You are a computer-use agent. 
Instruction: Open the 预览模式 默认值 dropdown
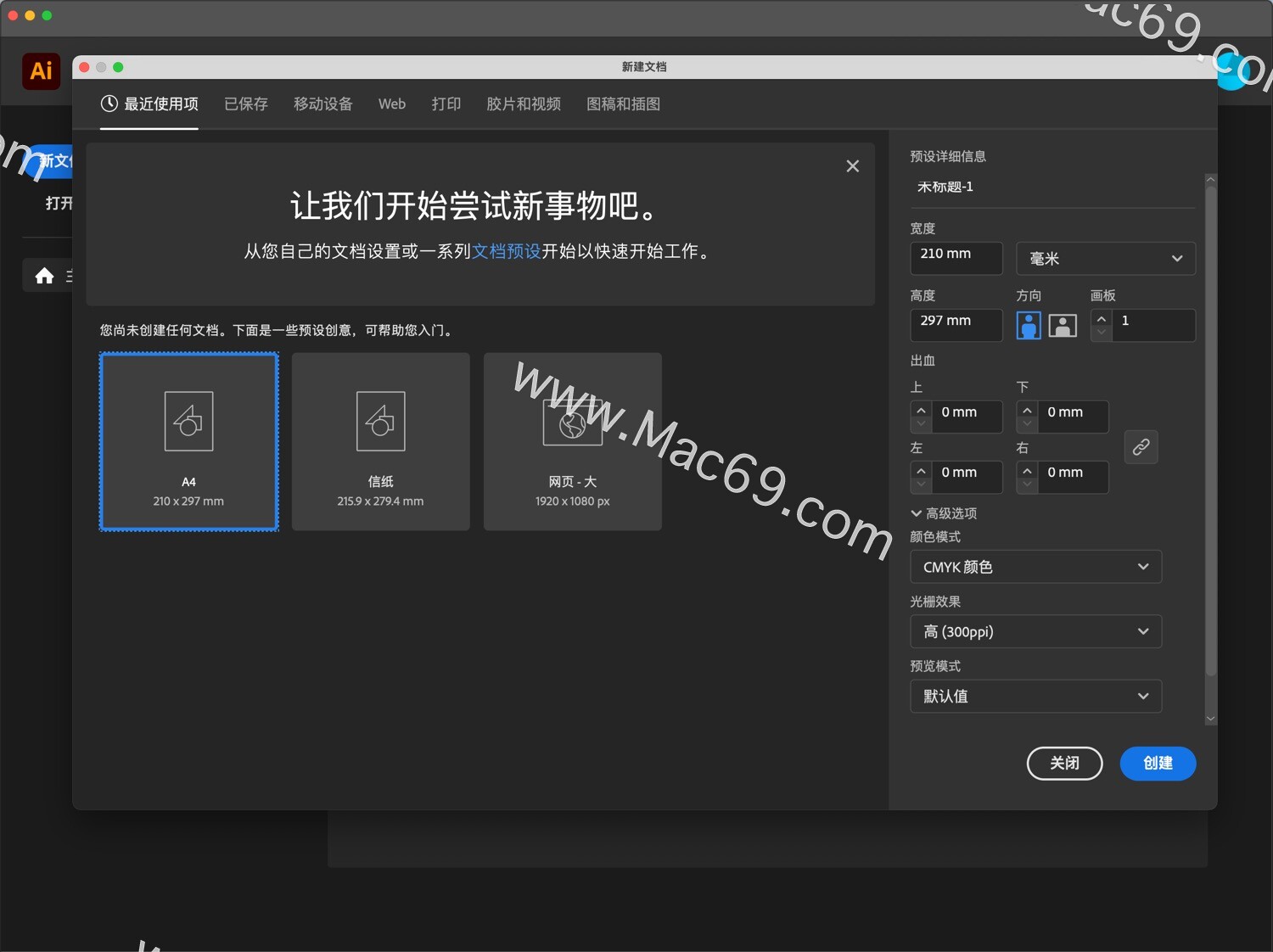coord(1035,696)
